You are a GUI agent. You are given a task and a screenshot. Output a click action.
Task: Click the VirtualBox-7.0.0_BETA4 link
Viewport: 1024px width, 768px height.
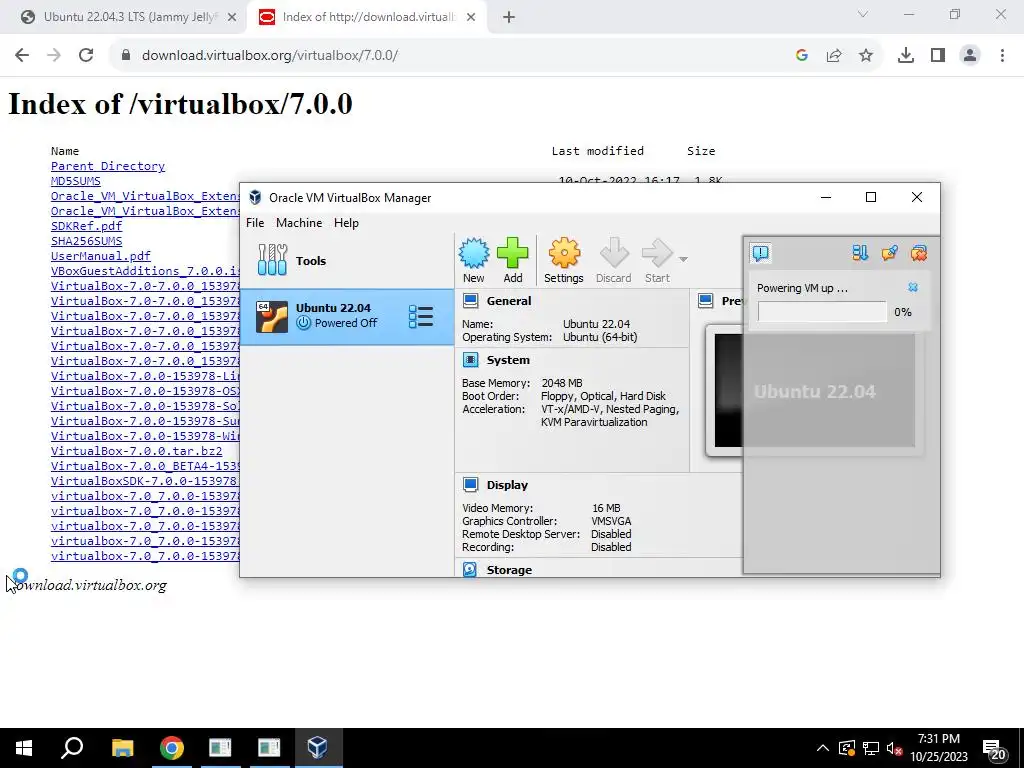pos(145,466)
